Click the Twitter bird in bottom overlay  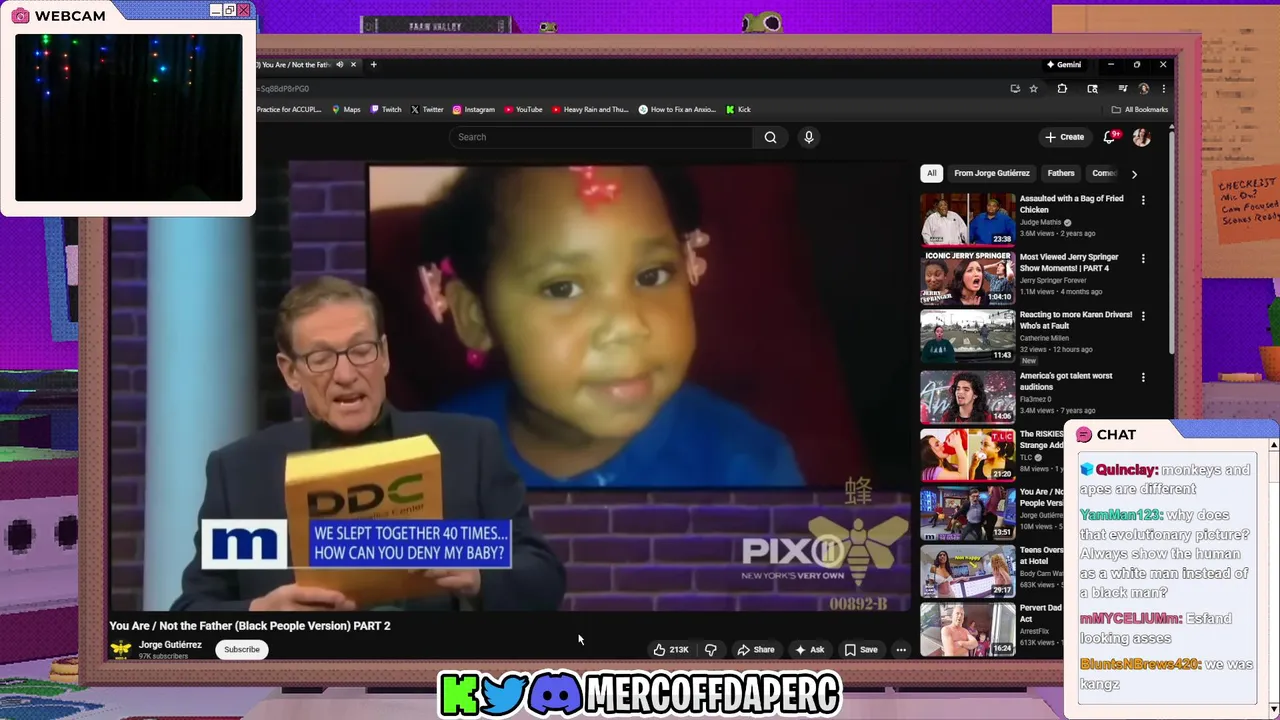coord(504,695)
